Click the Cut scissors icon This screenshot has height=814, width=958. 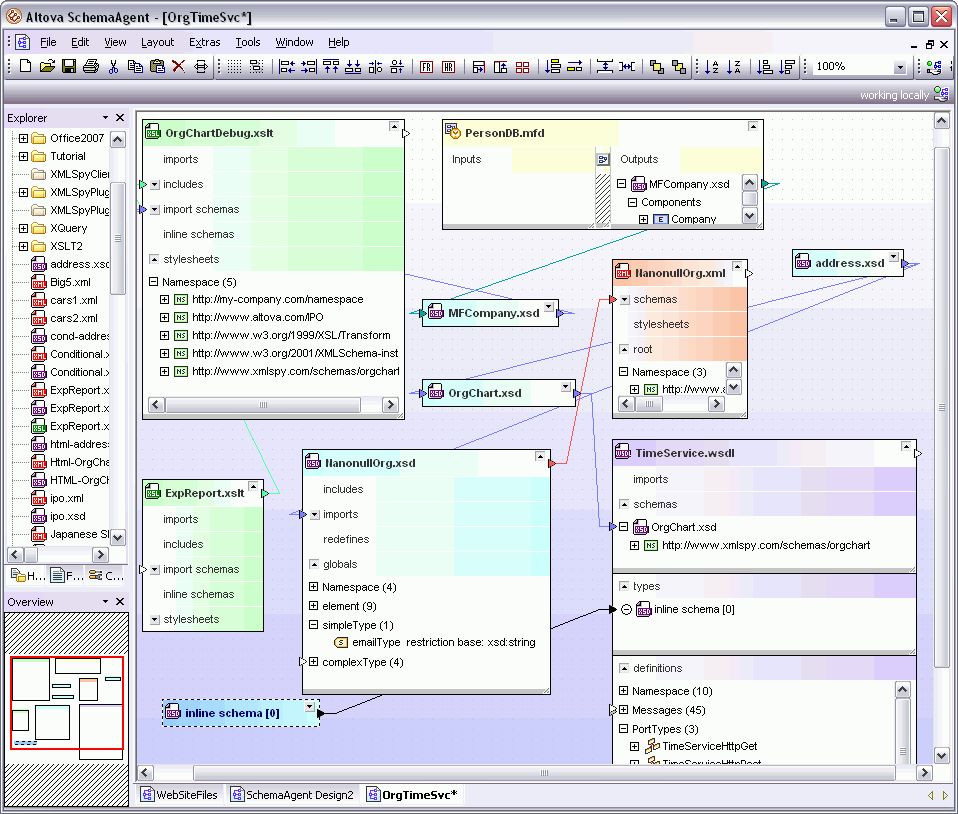(113, 67)
